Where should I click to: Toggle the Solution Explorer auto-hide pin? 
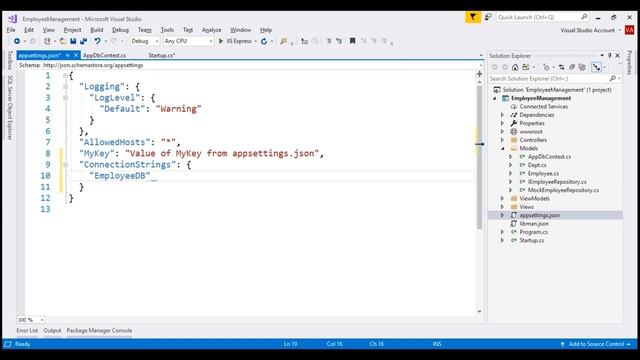click(610, 56)
